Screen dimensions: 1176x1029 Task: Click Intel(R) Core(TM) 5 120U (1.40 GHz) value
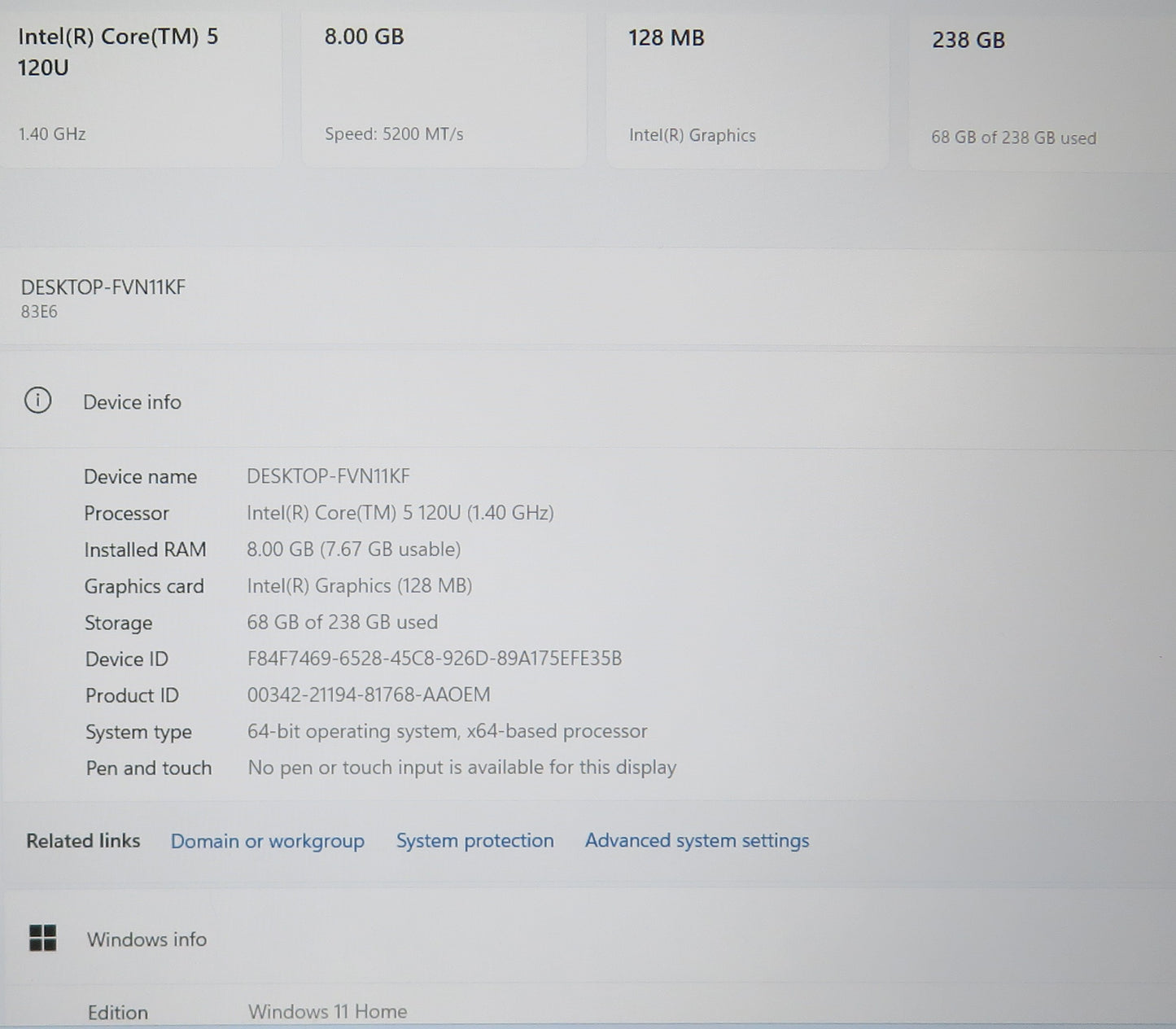pos(400,512)
